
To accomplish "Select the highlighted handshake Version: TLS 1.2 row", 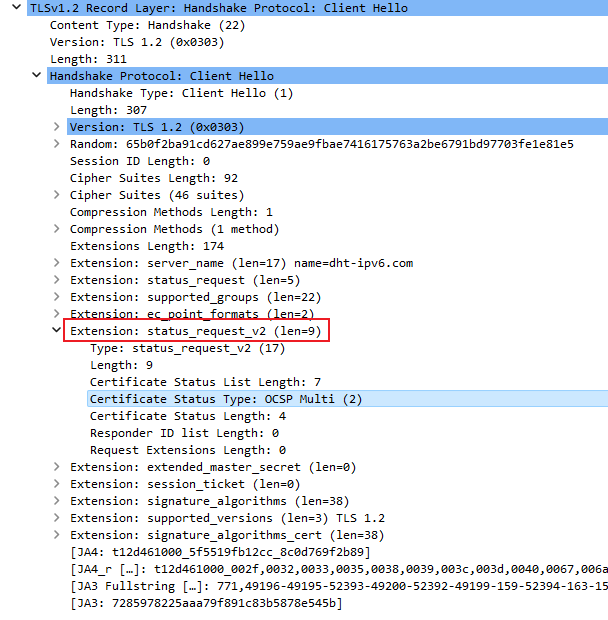I will coord(337,127).
